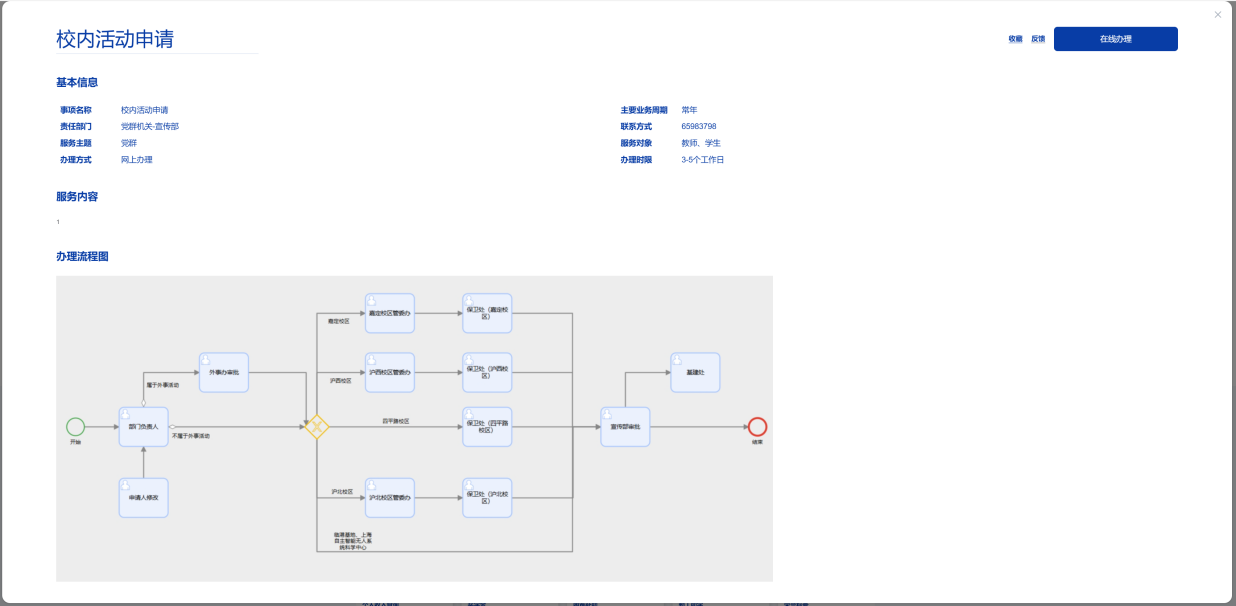Click the contact number 65983798
1236x606 pixels.
[698, 127]
